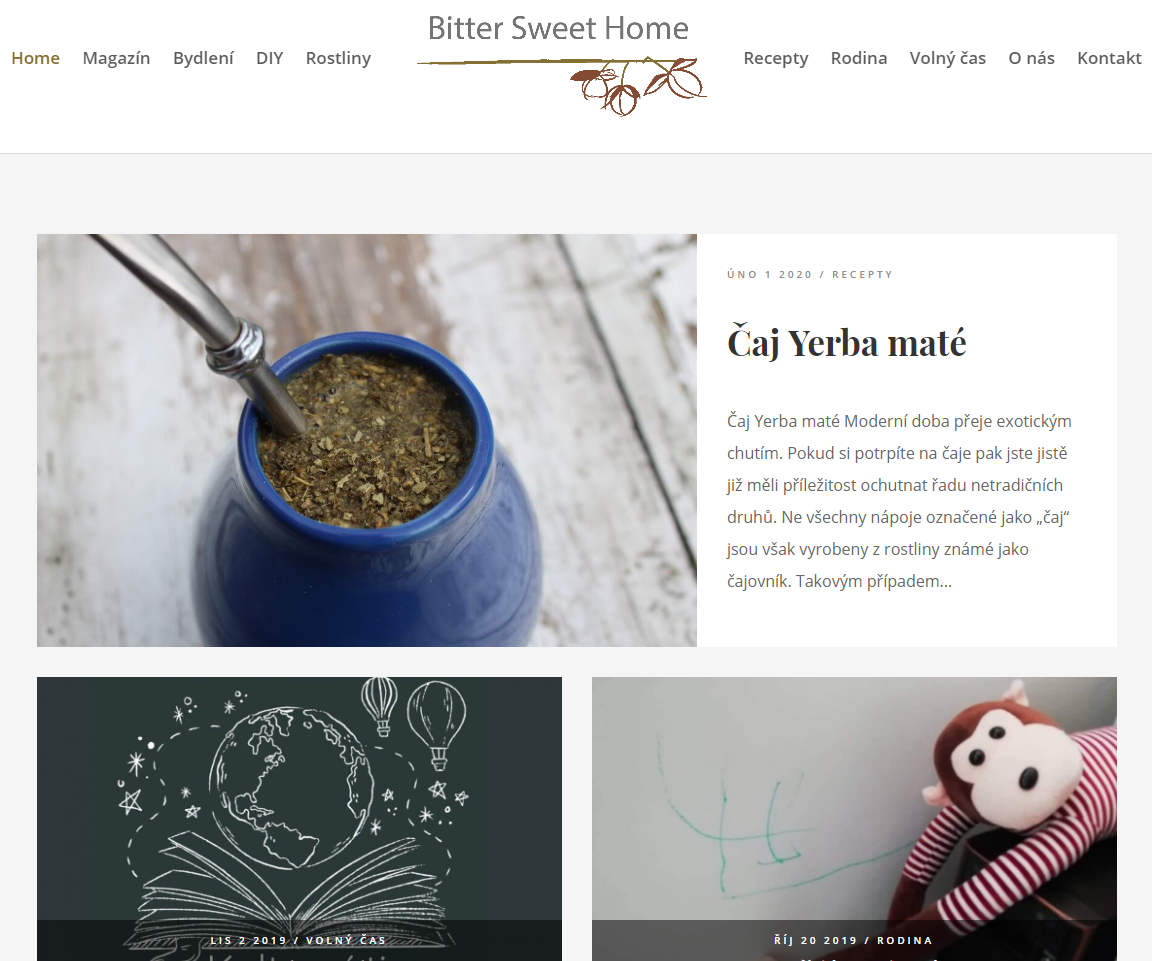Open the plush monkey photo post

pyautogui.click(x=854, y=818)
